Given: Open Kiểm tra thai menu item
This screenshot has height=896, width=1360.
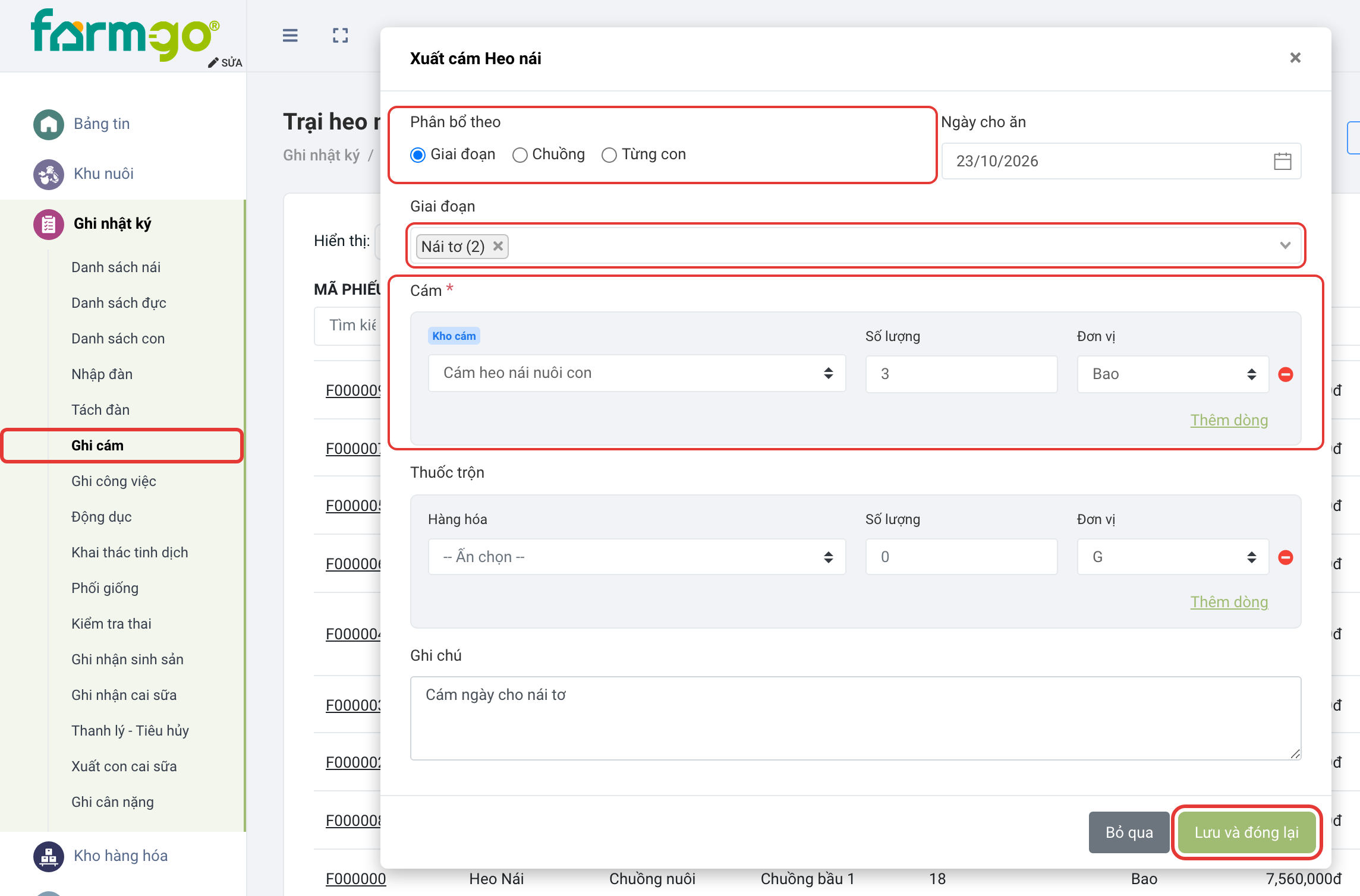Looking at the screenshot, I should [x=111, y=624].
